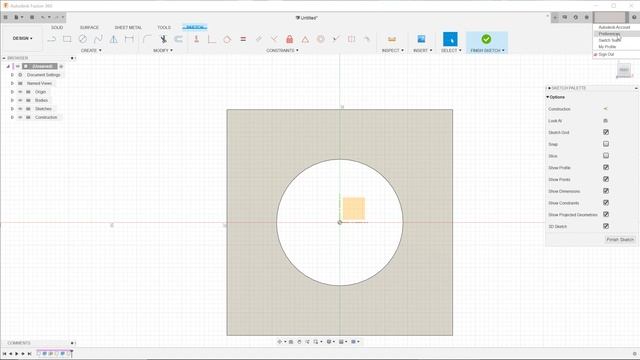The height and width of the screenshot is (360, 640).
Task: Click the blue Select tool icon
Action: 450,39
